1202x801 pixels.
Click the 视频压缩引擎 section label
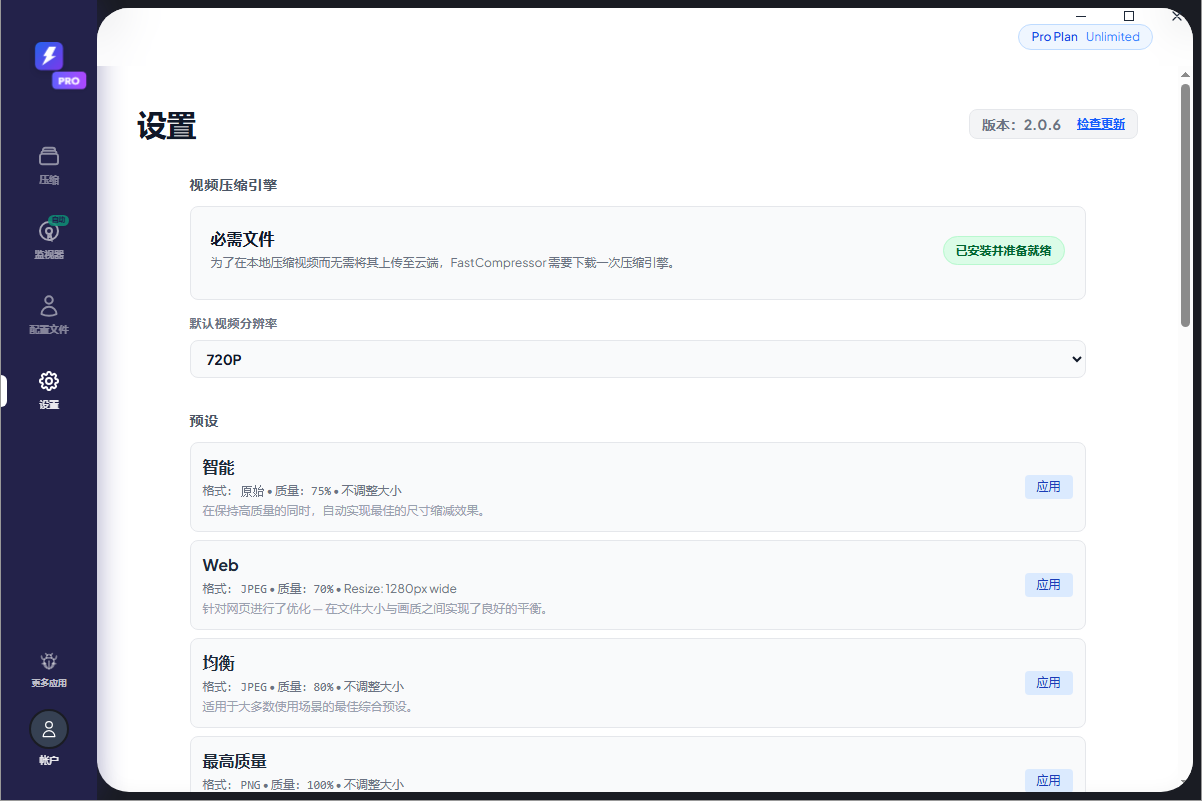coord(233,185)
